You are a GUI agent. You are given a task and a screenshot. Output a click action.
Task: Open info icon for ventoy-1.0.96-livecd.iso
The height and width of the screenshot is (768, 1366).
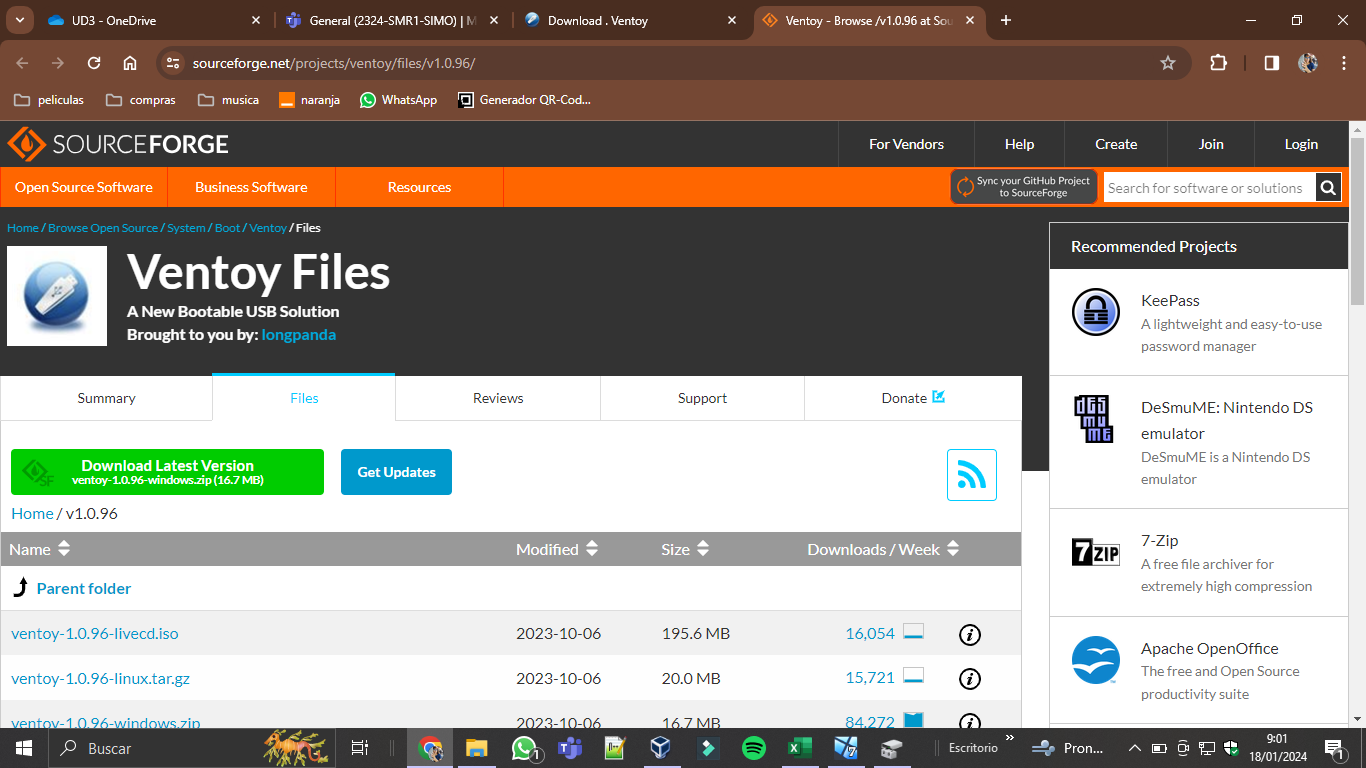point(969,634)
